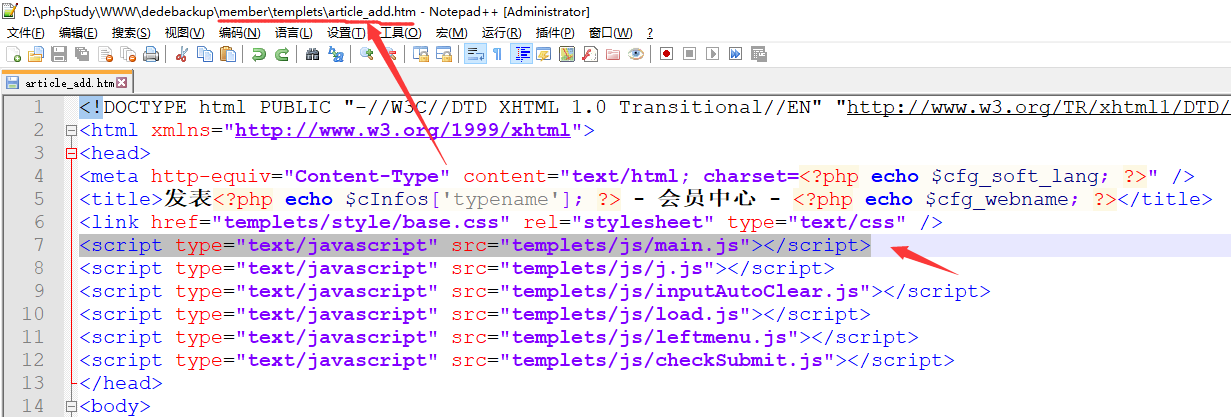Click the Undo arrow icon

[259, 54]
